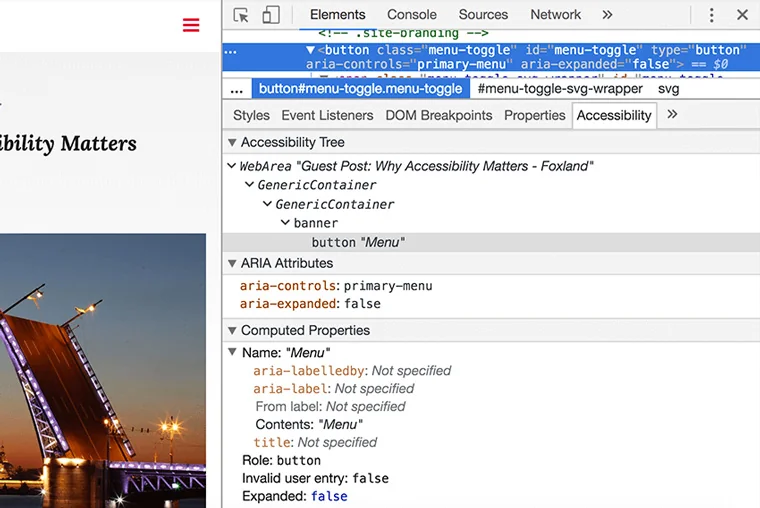
Task: Click the aria-controls attribute row
Action: tap(336, 286)
